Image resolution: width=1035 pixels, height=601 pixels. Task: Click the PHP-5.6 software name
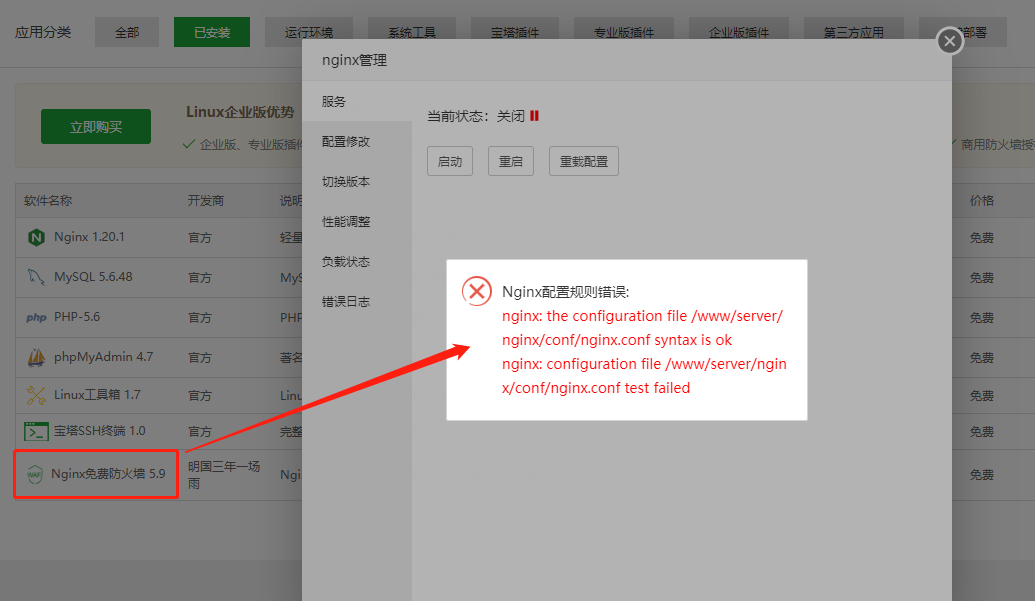pos(77,317)
